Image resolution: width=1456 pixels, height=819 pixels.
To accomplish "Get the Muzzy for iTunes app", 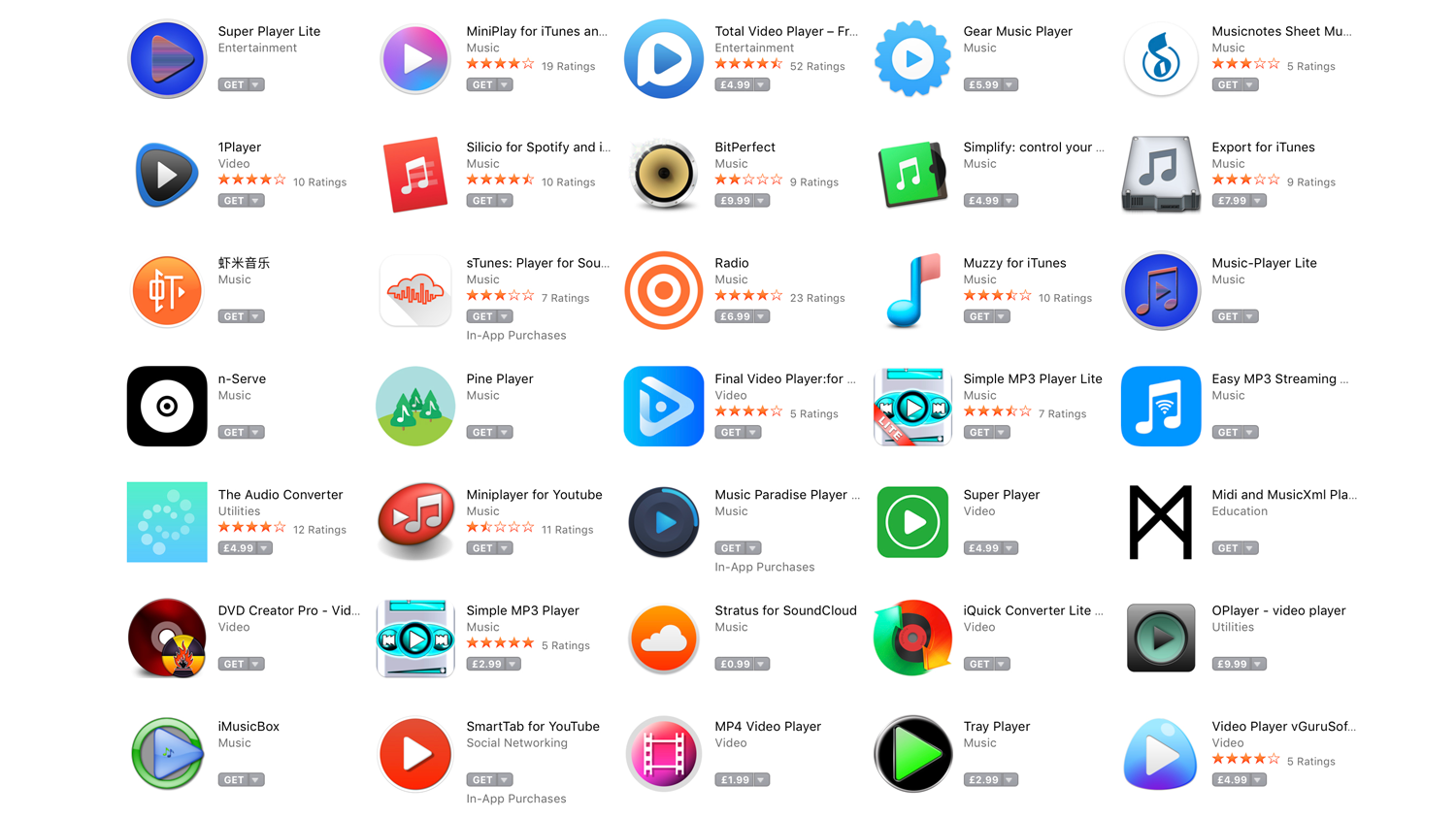I will coord(979,316).
